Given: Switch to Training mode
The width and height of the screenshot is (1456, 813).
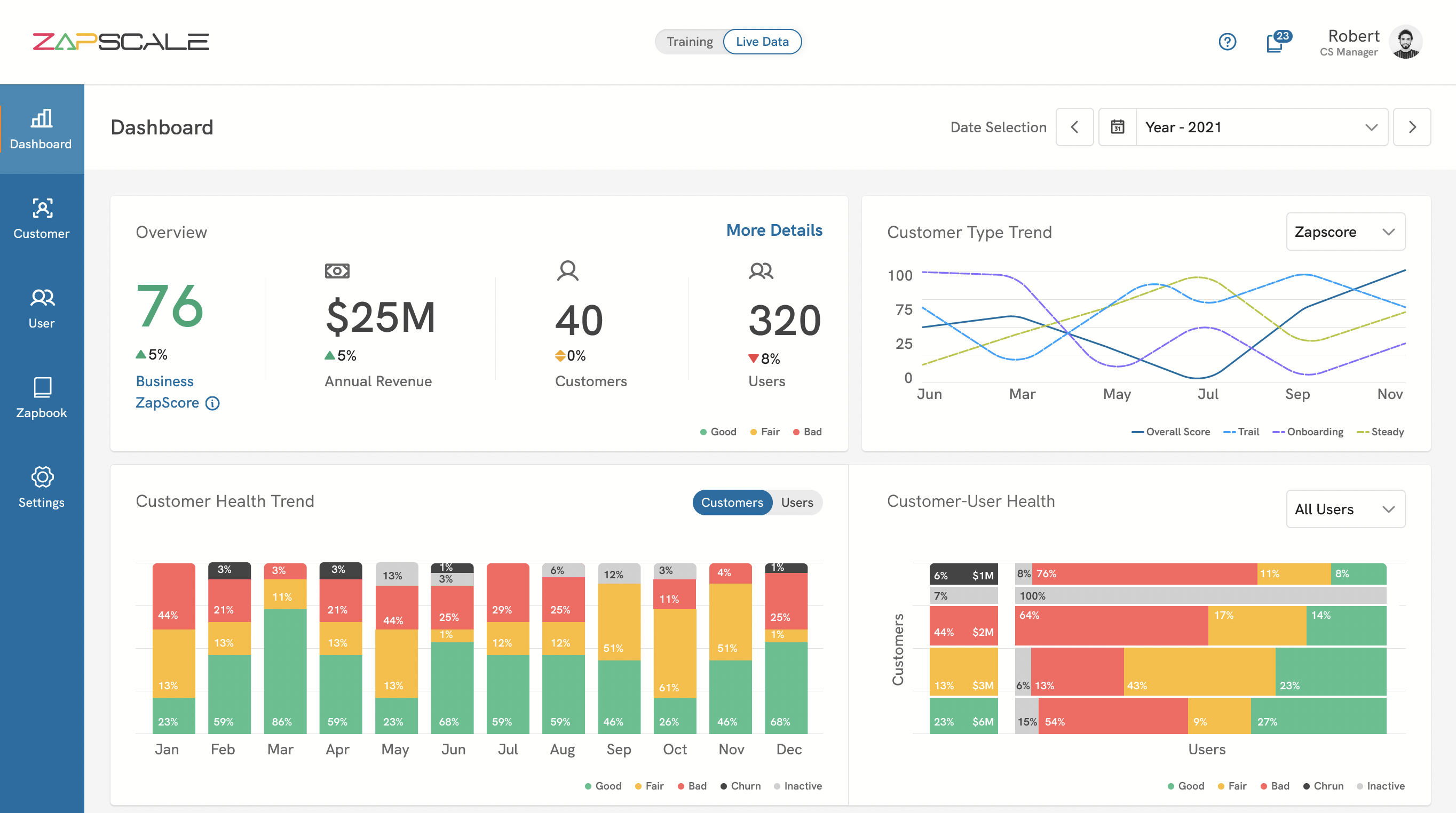Looking at the screenshot, I should point(690,41).
